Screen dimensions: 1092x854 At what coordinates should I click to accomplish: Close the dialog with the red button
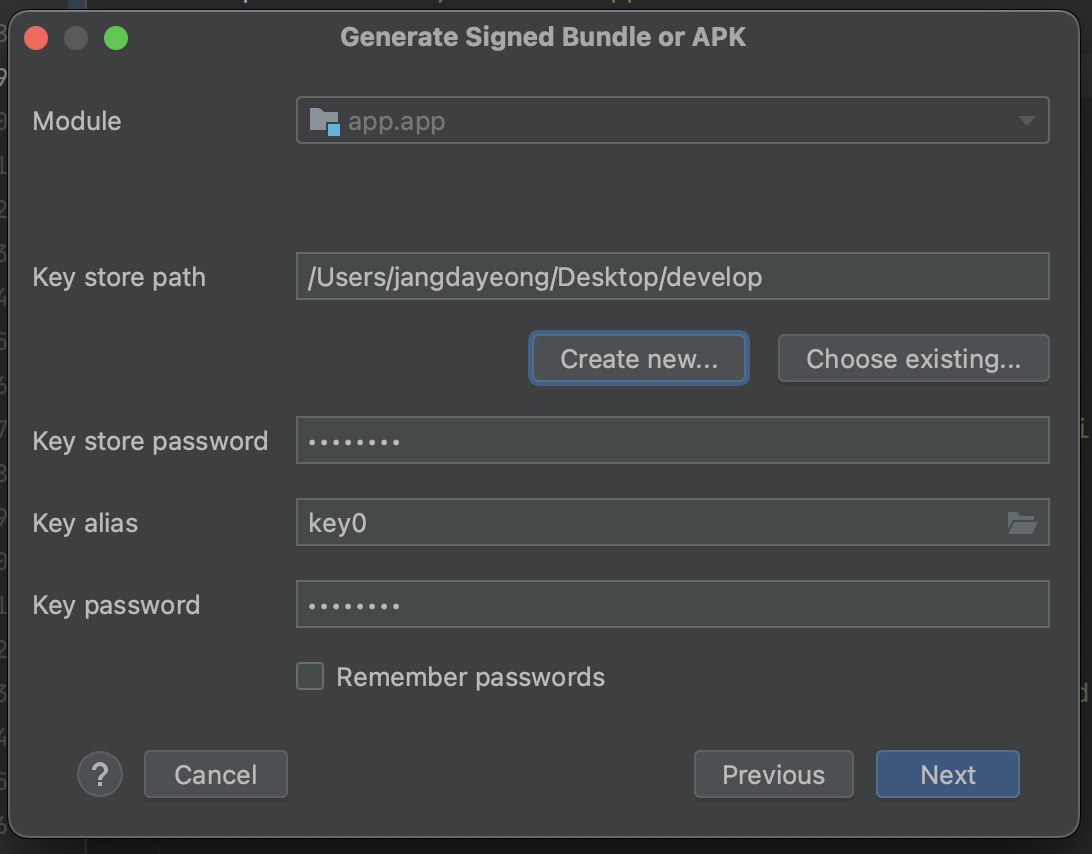(37, 39)
